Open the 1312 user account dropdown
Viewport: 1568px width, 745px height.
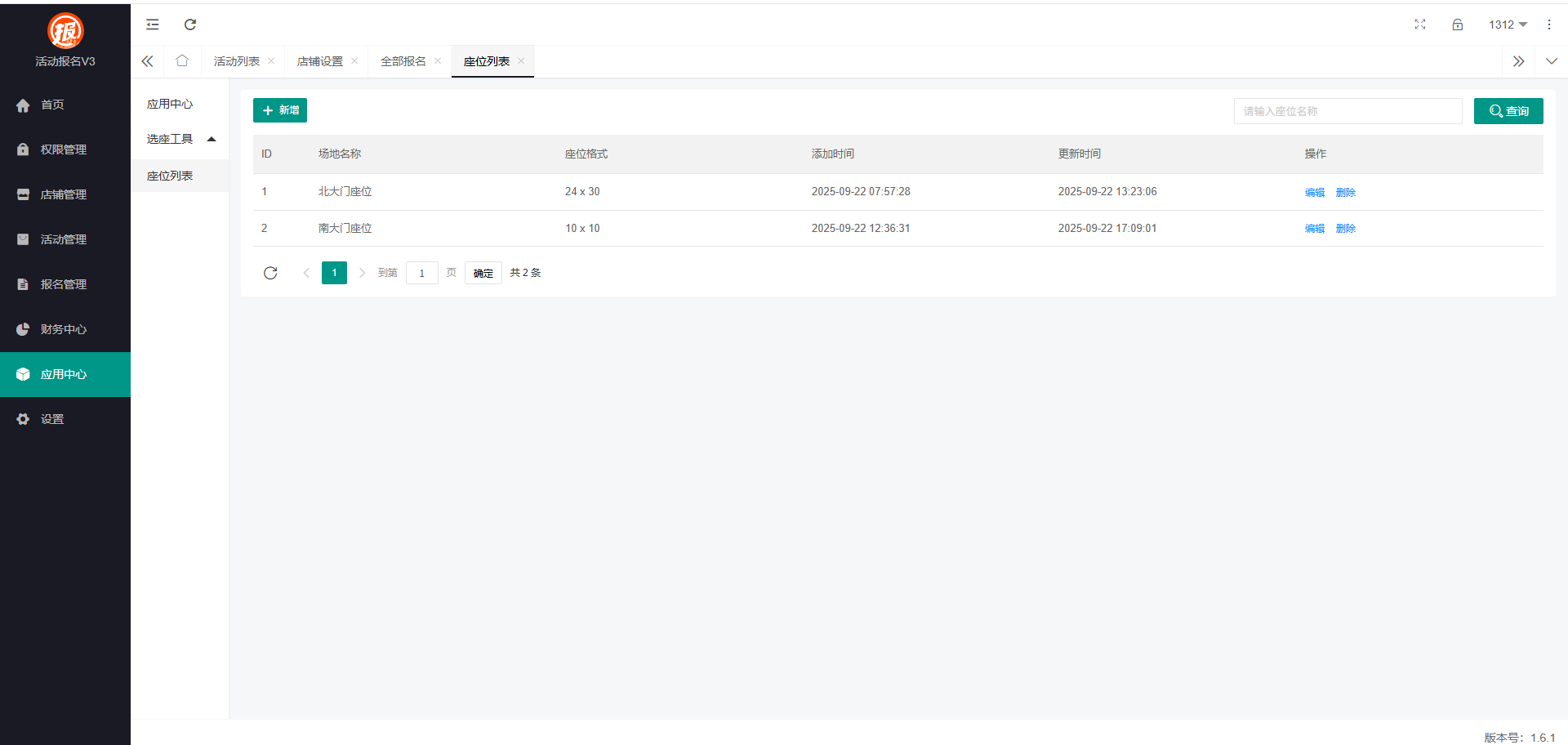[1507, 25]
